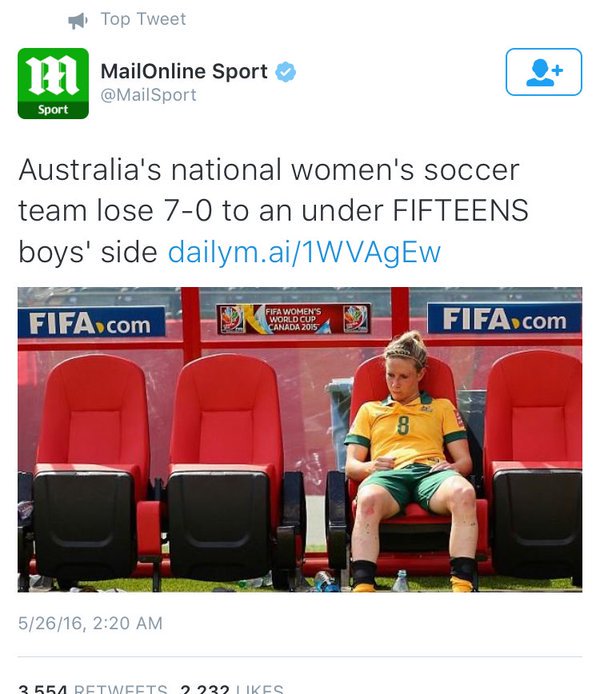Tap the left FIFA.com sign in photo
This screenshot has width=600, height=694.
point(92,322)
